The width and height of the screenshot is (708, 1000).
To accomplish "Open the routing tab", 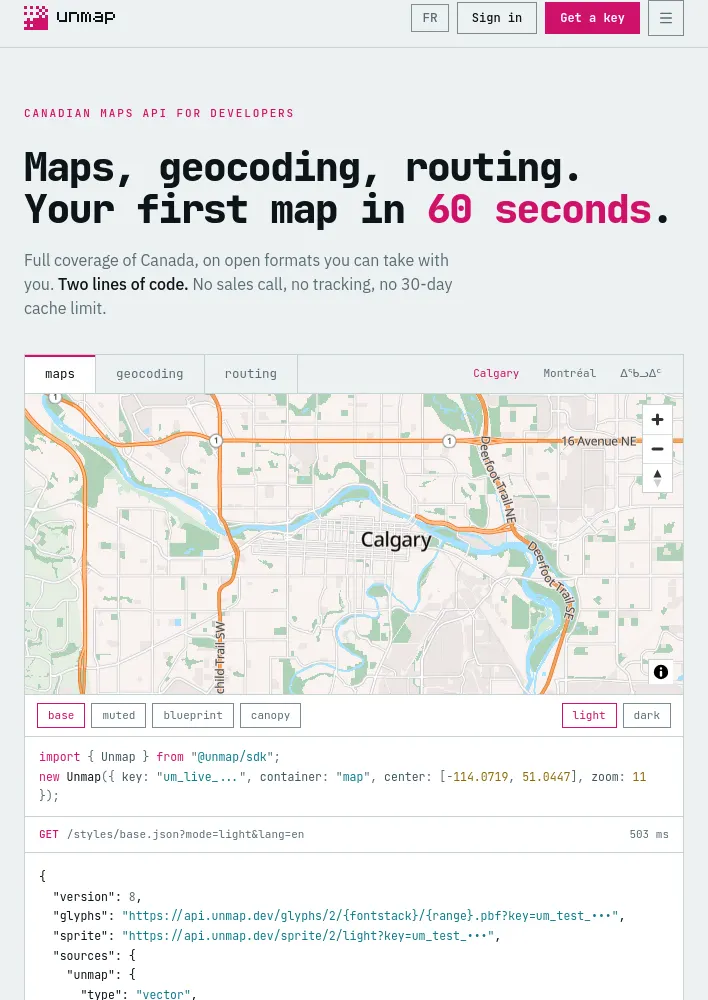I will point(251,374).
